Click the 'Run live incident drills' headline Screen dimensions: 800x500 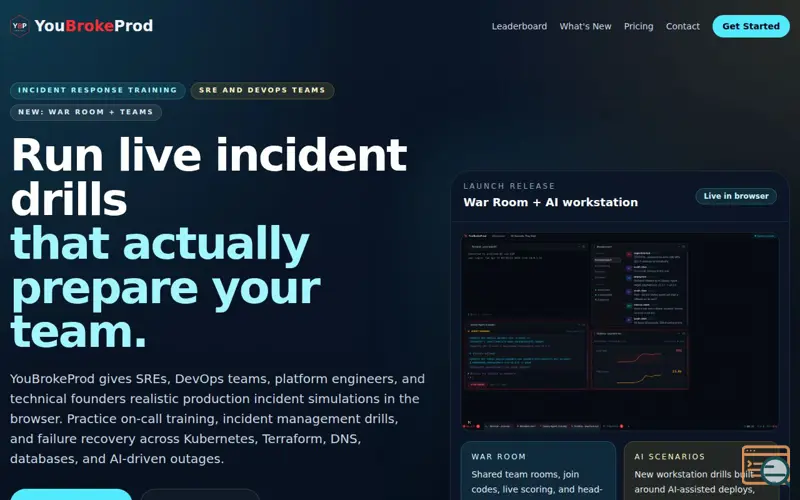click(209, 177)
